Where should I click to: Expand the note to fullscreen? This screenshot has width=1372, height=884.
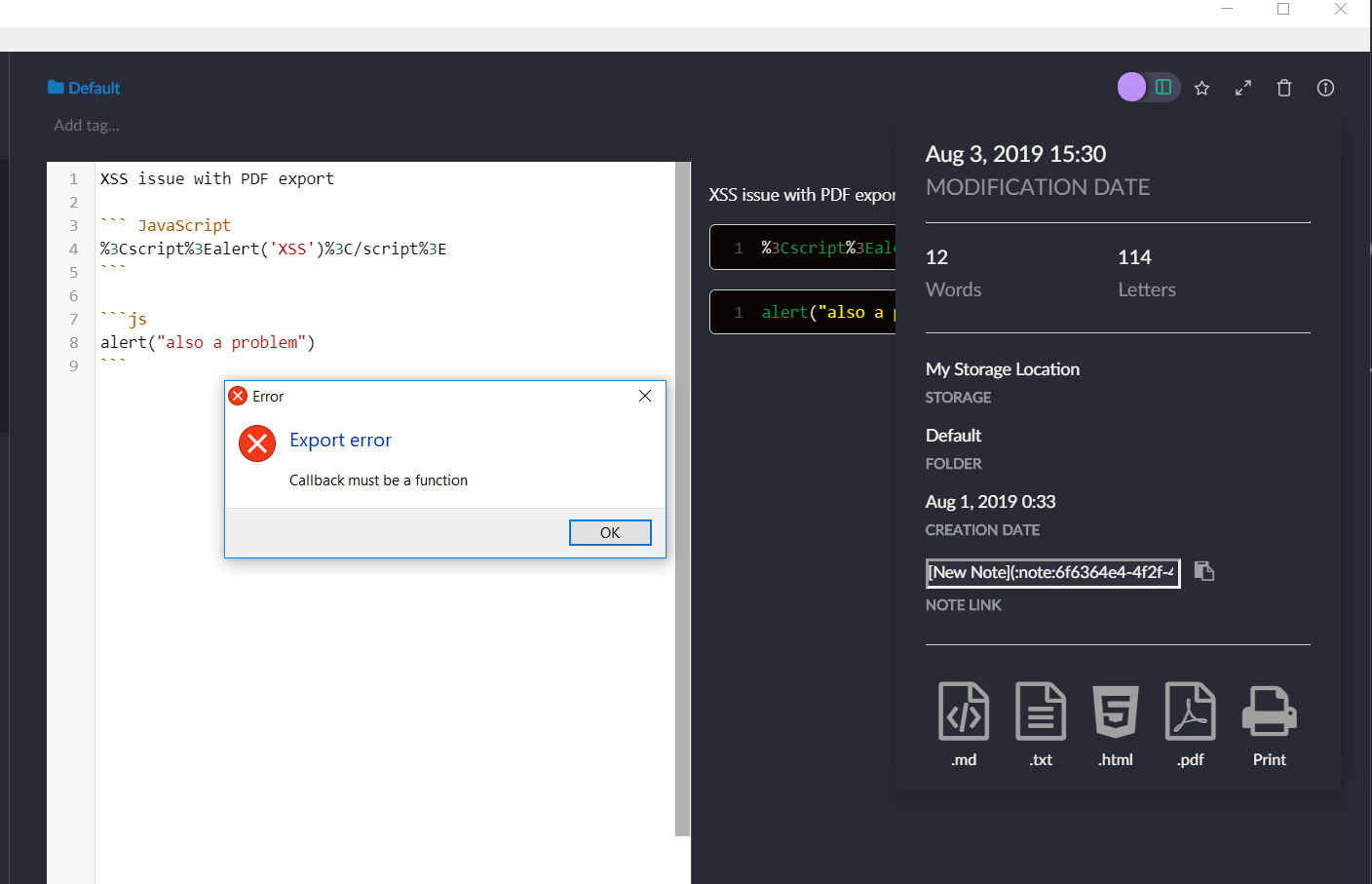click(1242, 88)
